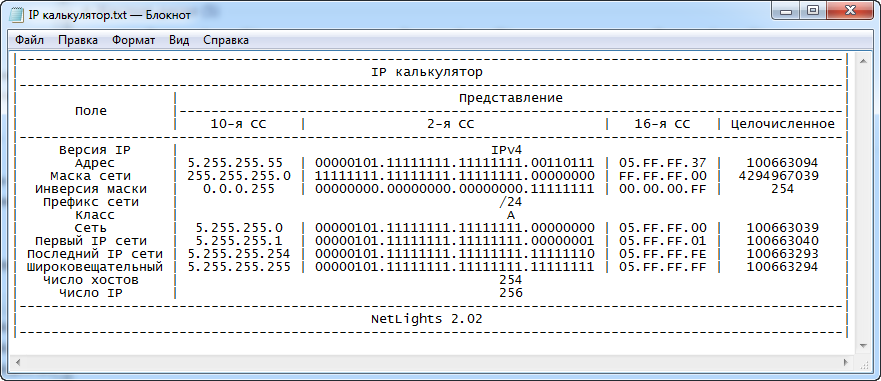This screenshot has width=881, height=381.
Task: Click hex value 00.00.00.FF
Action: click(x=662, y=189)
